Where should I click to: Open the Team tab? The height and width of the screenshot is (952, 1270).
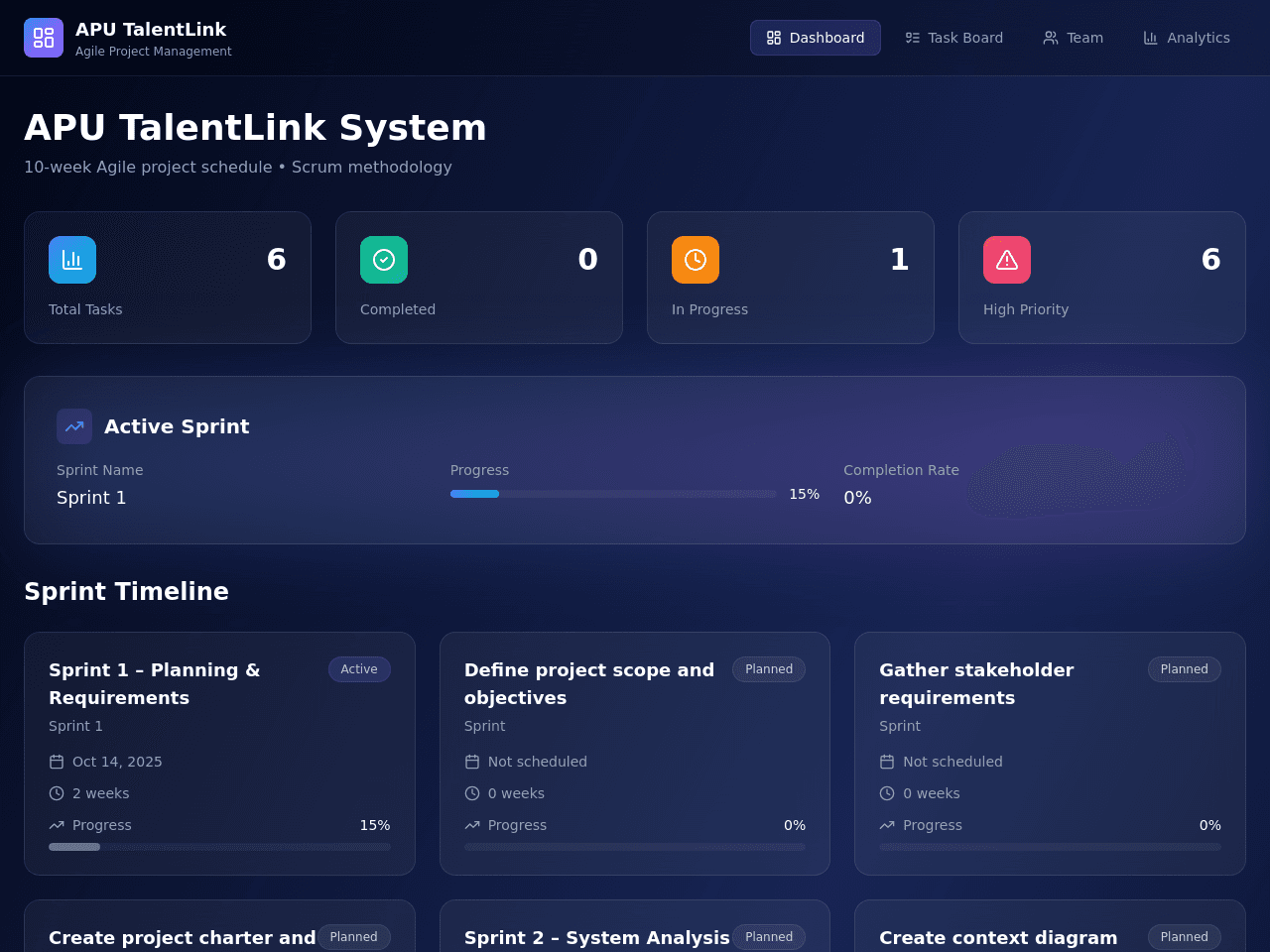point(1074,38)
